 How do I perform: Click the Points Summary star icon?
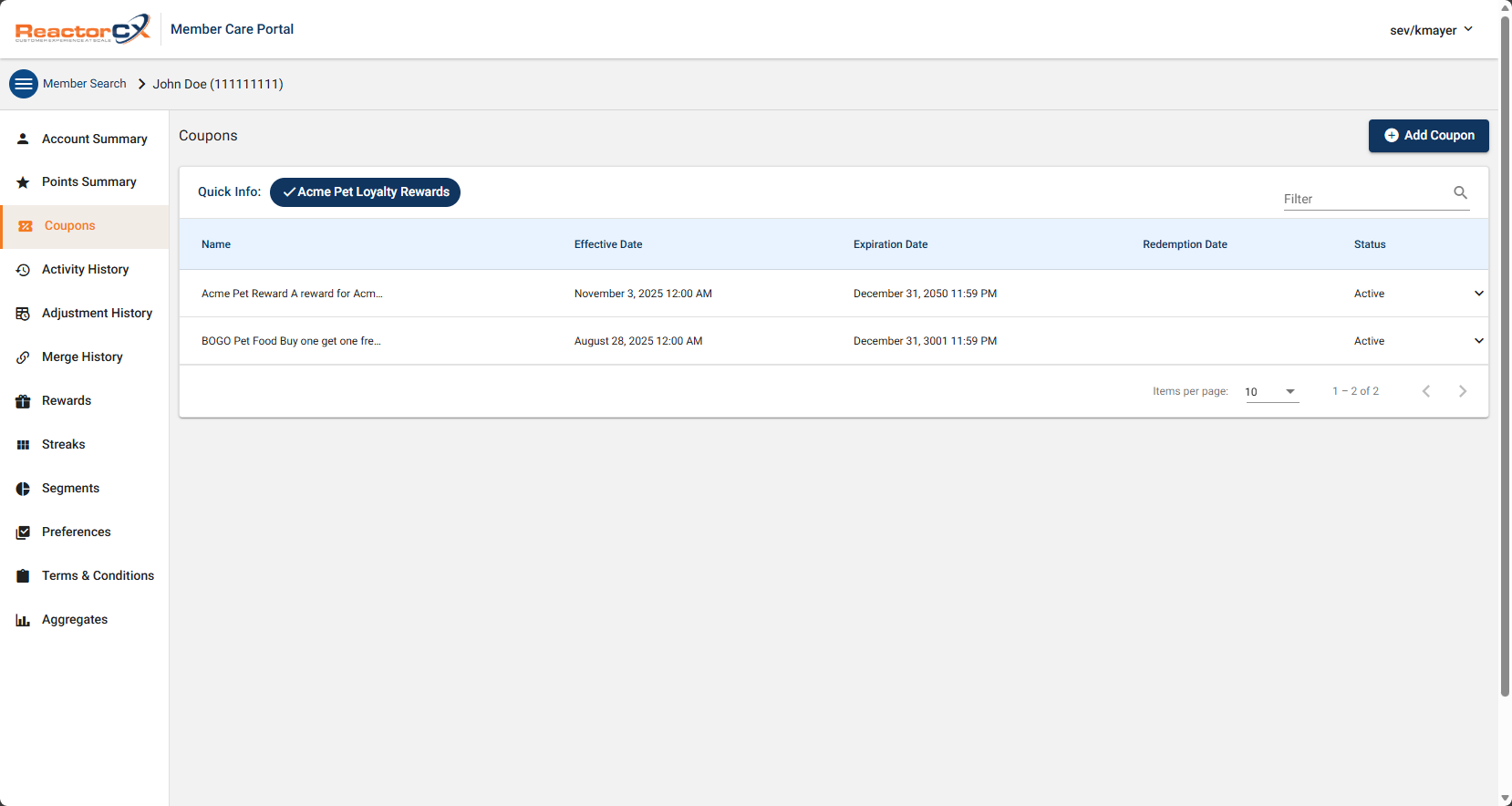coord(24,182)
